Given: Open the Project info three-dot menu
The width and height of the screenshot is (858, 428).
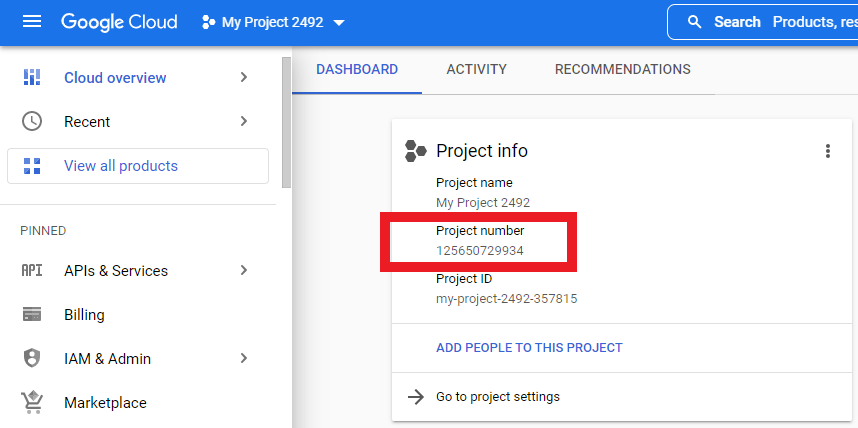Looking at the screenshot, I should coord(827,151).
